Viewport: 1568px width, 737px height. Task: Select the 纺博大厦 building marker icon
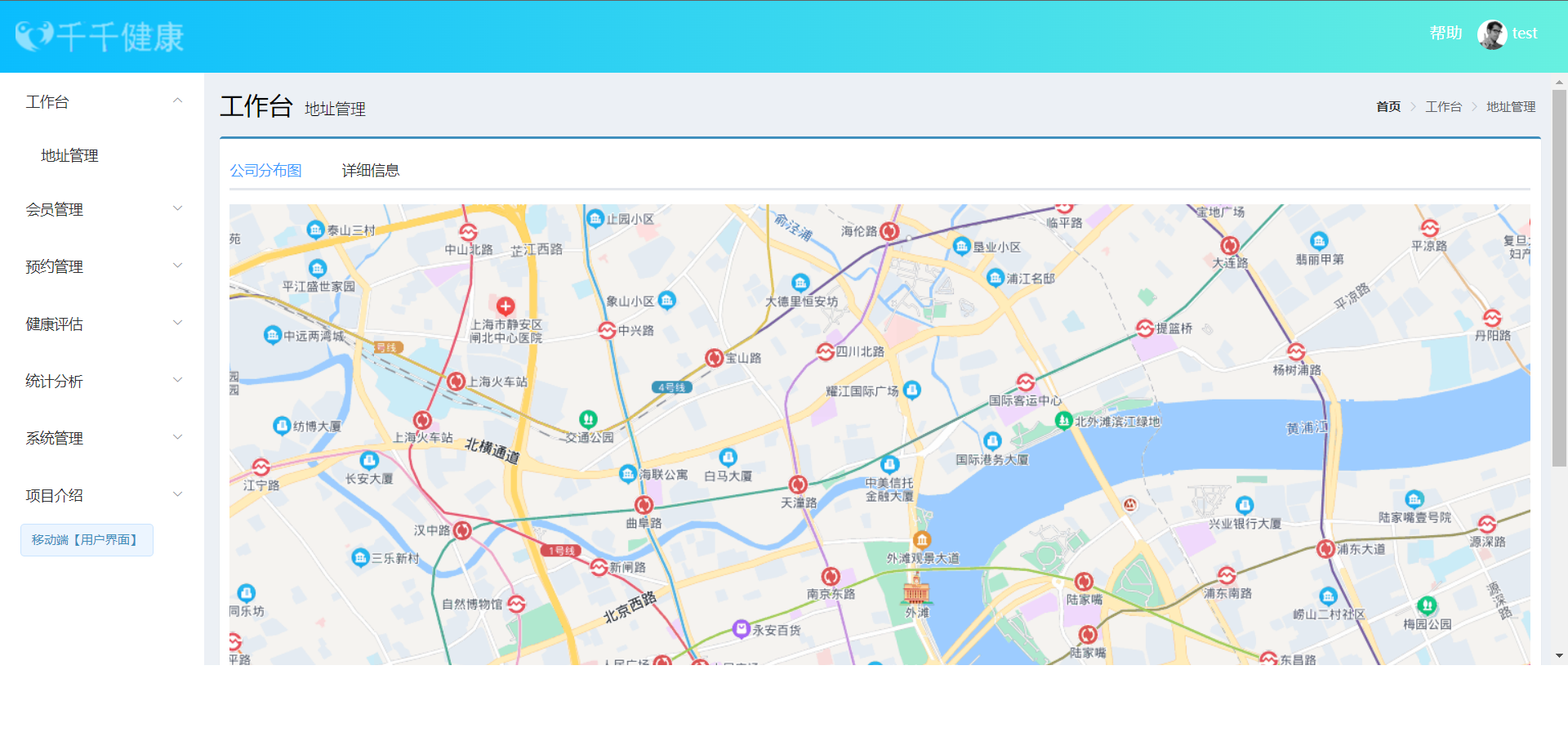[282, 426]
